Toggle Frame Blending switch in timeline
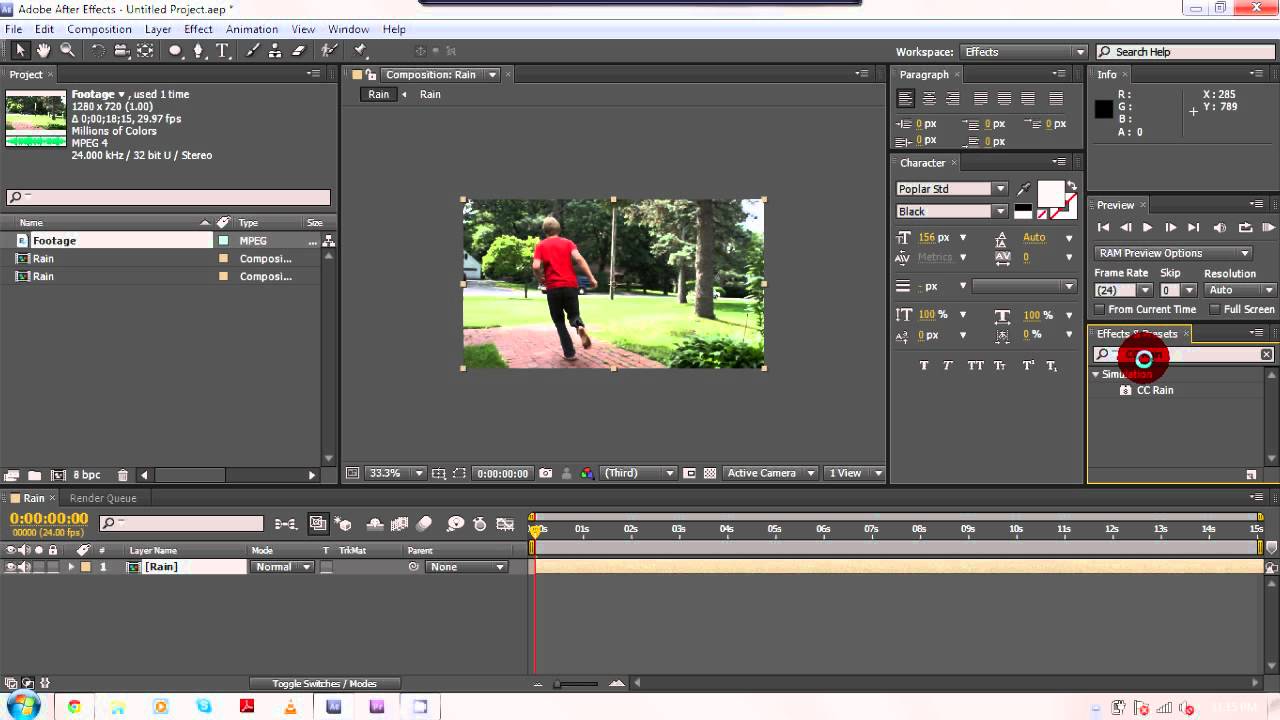This screenshot has width=1280, height=720. (399, 523)
